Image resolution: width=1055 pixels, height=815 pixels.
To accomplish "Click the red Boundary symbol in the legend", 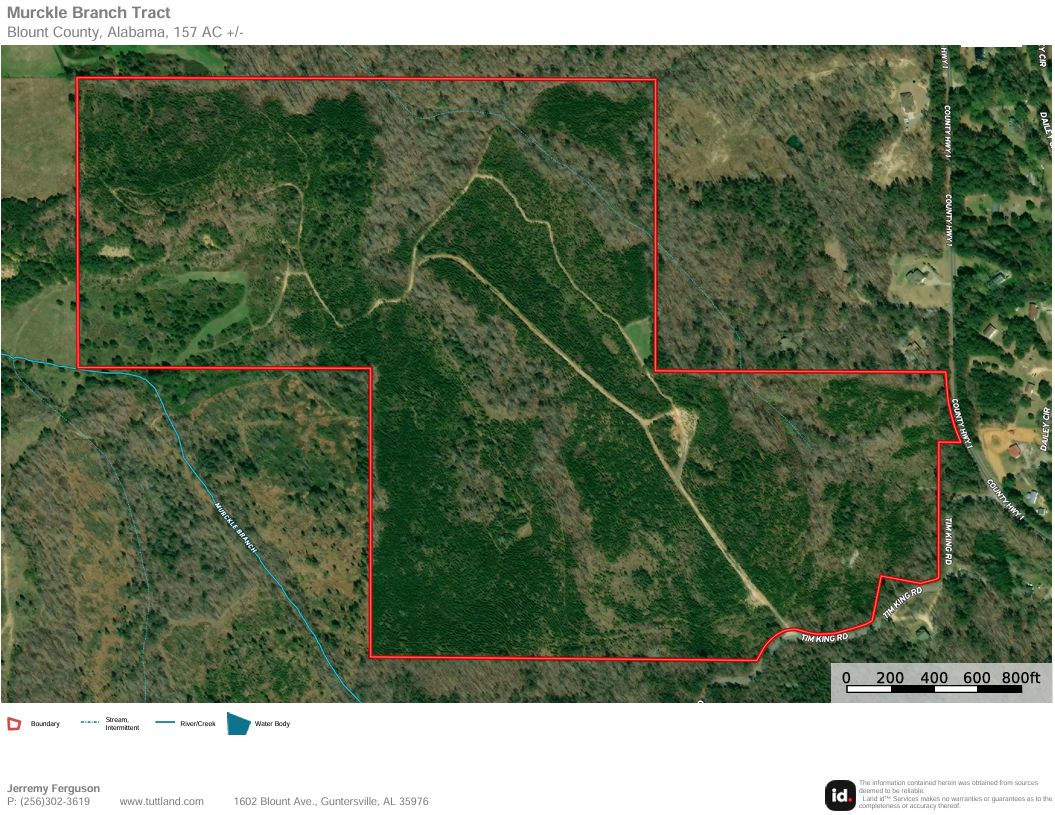I will pyautogui.click(x=14, y=723).
